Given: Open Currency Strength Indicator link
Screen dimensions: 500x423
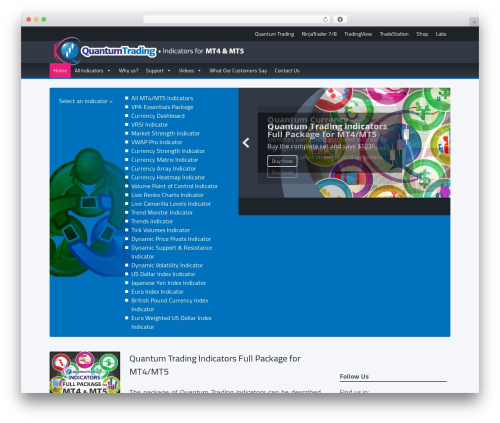Looking at the screenshot, I should point(168,151).
